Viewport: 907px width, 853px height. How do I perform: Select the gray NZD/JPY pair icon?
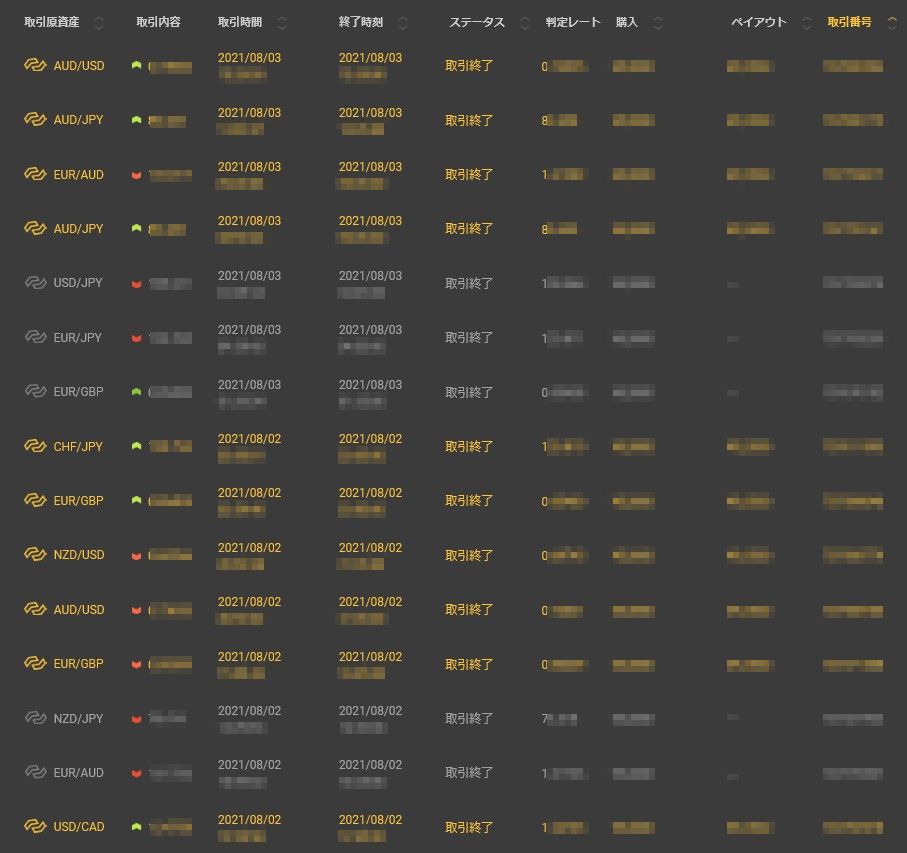[x=36, y=718]
